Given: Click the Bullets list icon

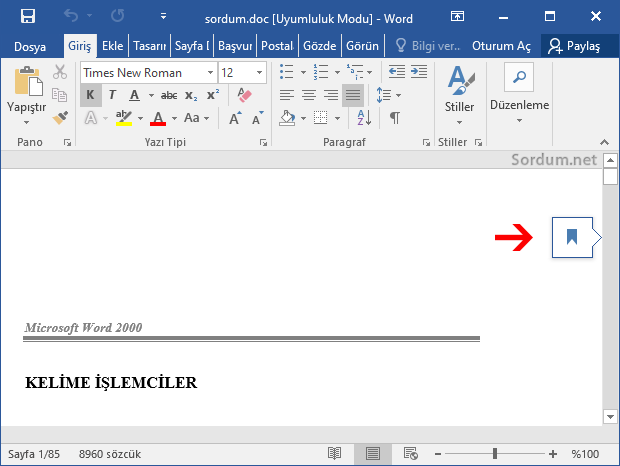Looking at the screenshot, I should point(287,72).
